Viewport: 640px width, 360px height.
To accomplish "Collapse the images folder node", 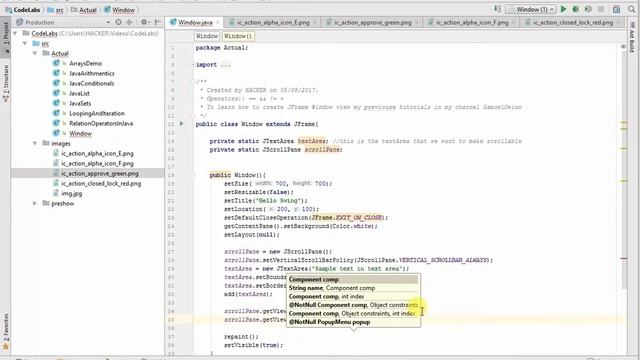I will pos(35,143).
